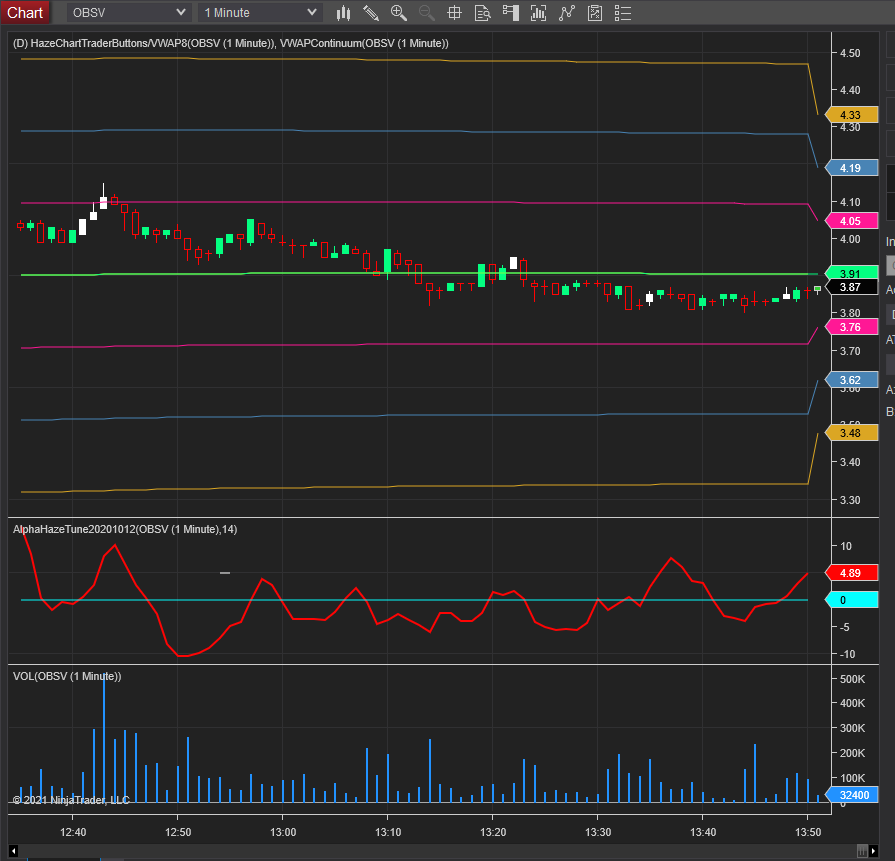
Task: Click the black 3.87 last price marker
Action: (851, 287)
